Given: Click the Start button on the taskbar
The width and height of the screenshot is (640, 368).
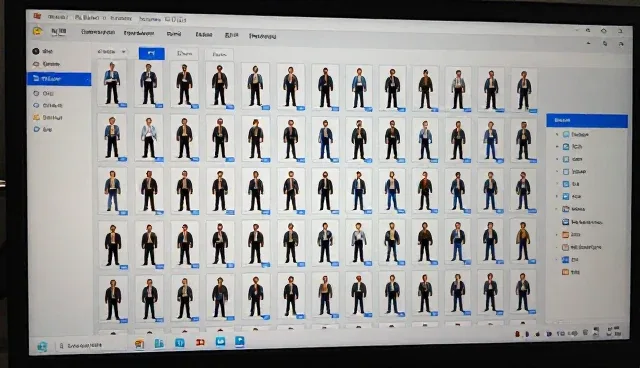Looking at the screenshot, I should 42,346.
